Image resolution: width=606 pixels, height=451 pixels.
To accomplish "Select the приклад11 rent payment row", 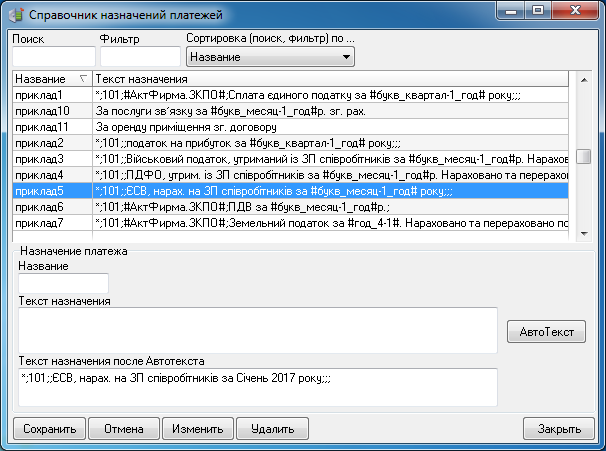I will point(300,127).
